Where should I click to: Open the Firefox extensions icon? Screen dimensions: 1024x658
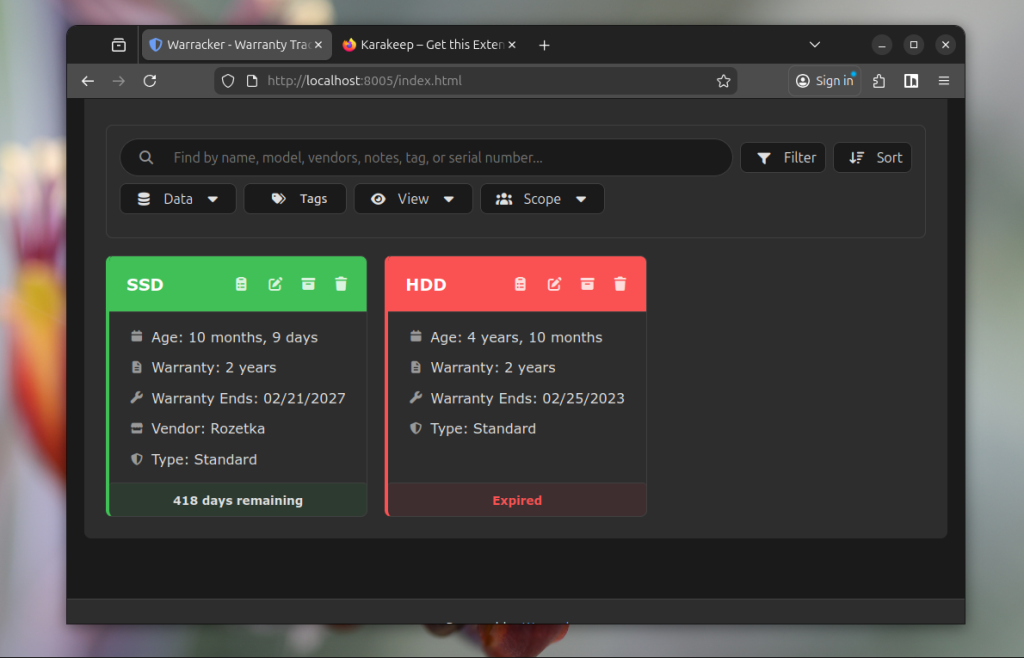coord(879,81)
